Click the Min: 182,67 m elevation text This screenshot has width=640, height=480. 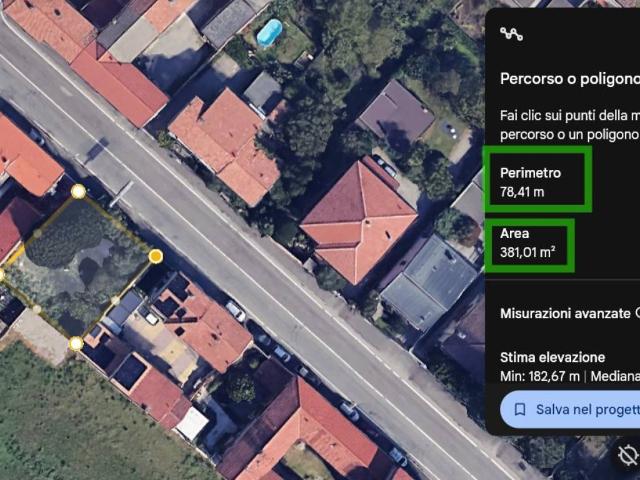click(541, 377)
